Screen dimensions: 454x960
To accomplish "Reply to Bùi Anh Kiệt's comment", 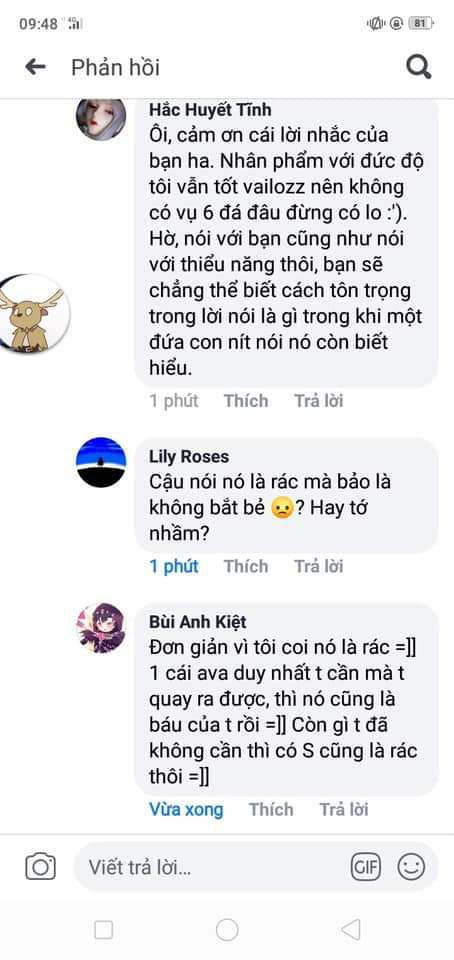I will coord(344,809).
